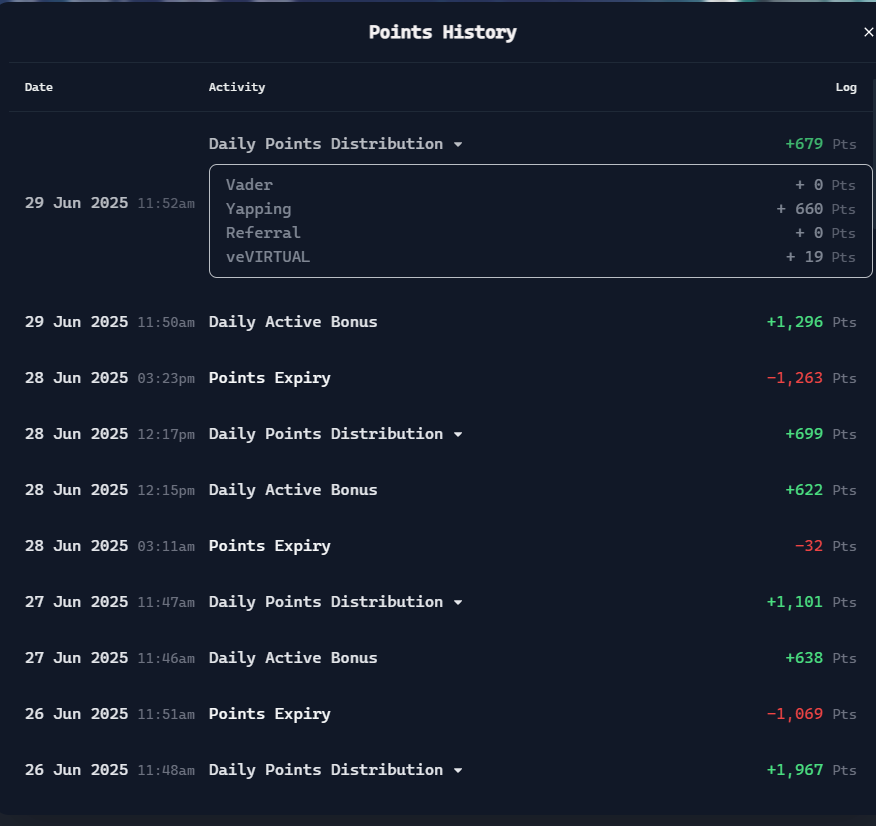This screenshot has height=826, width=876.
Task: Select the Referral breakdown row label
Action: 263,233
